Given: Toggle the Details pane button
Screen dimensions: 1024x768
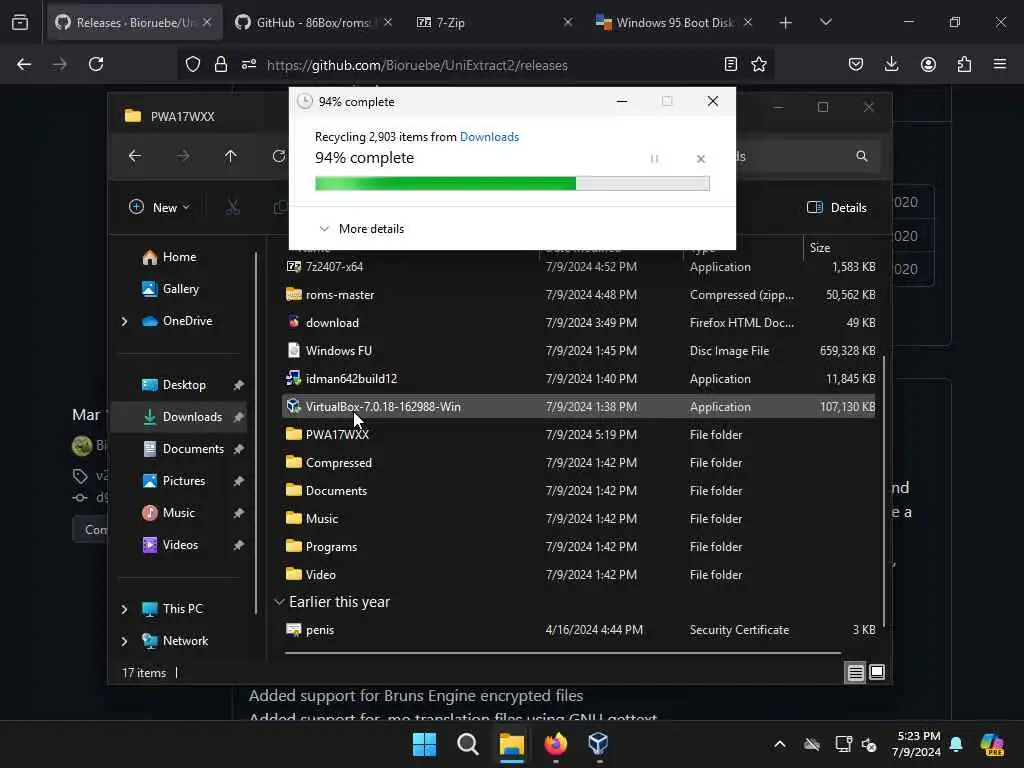Looking at the screenshot, I should 837,208.
